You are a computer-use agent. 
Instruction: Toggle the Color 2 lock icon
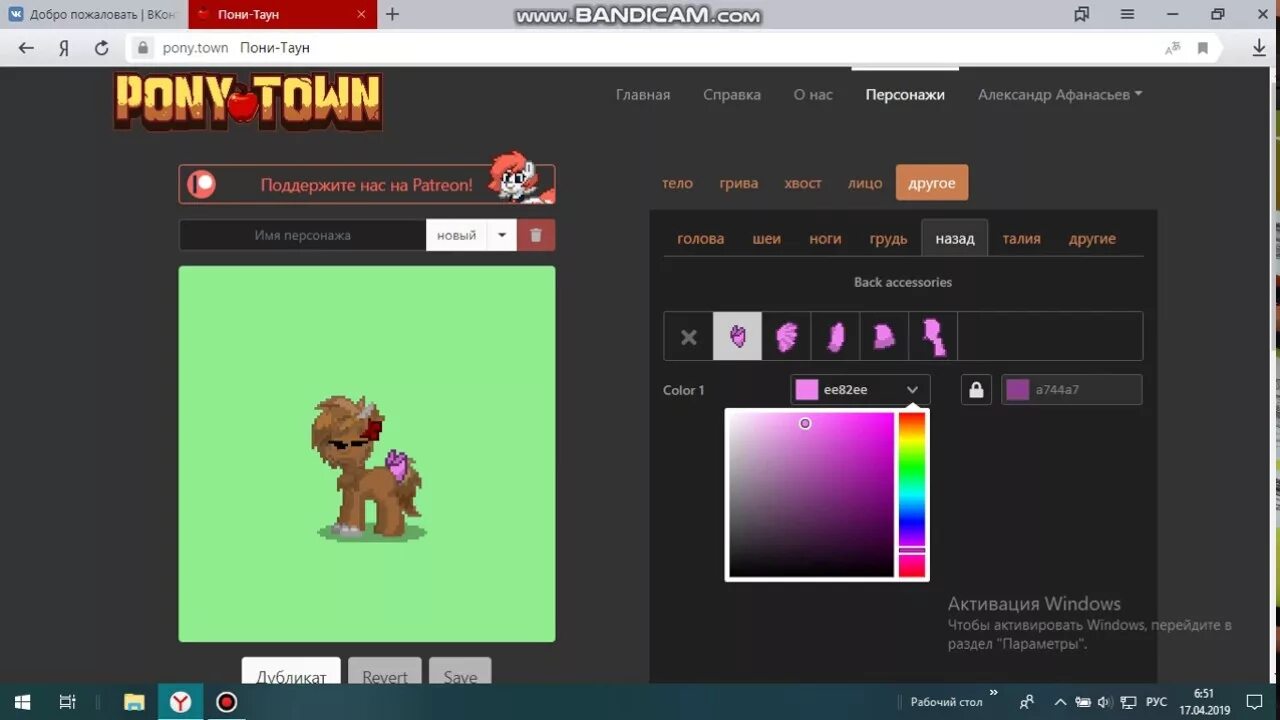pos(976,390)
